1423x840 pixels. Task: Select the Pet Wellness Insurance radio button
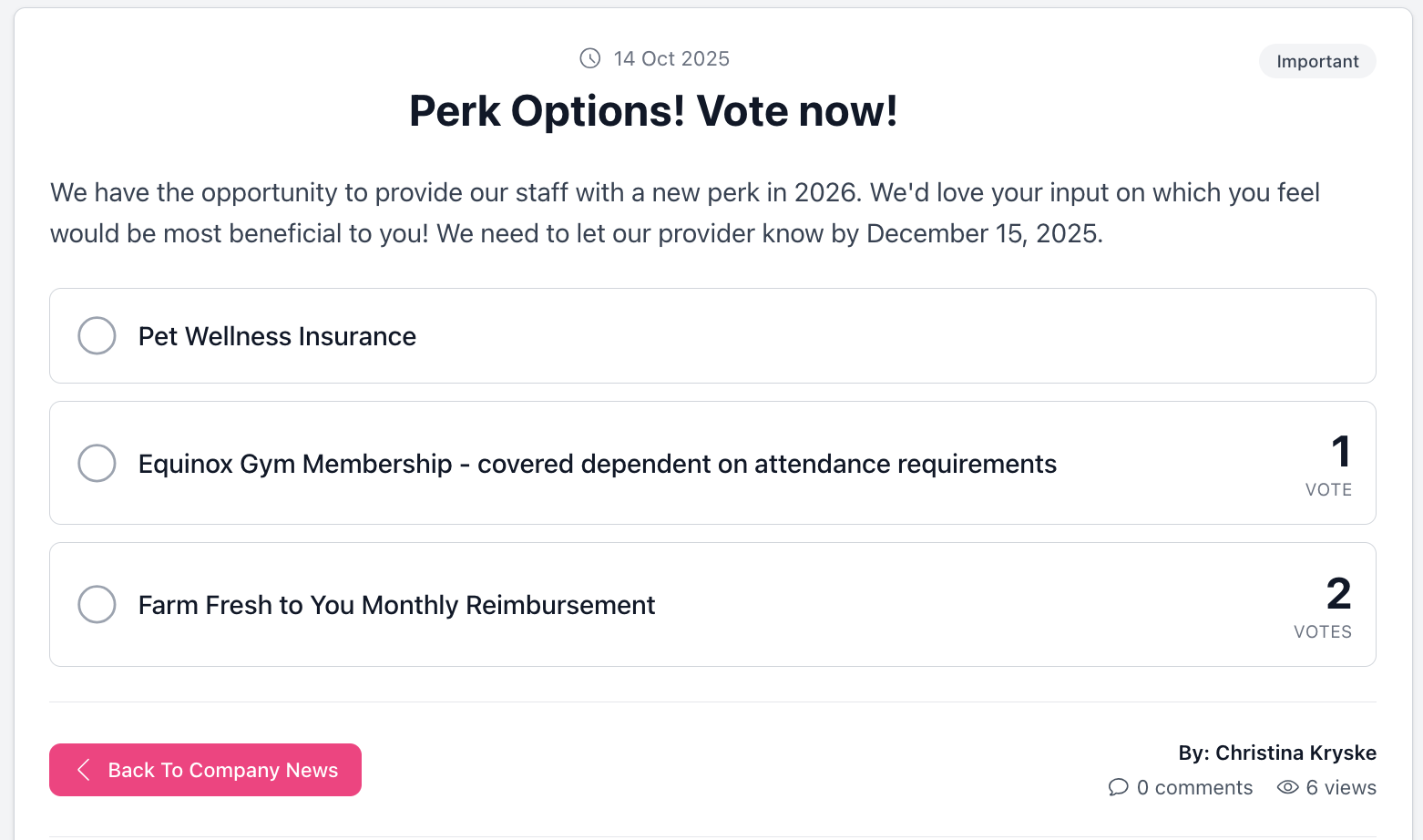(97, 335)
